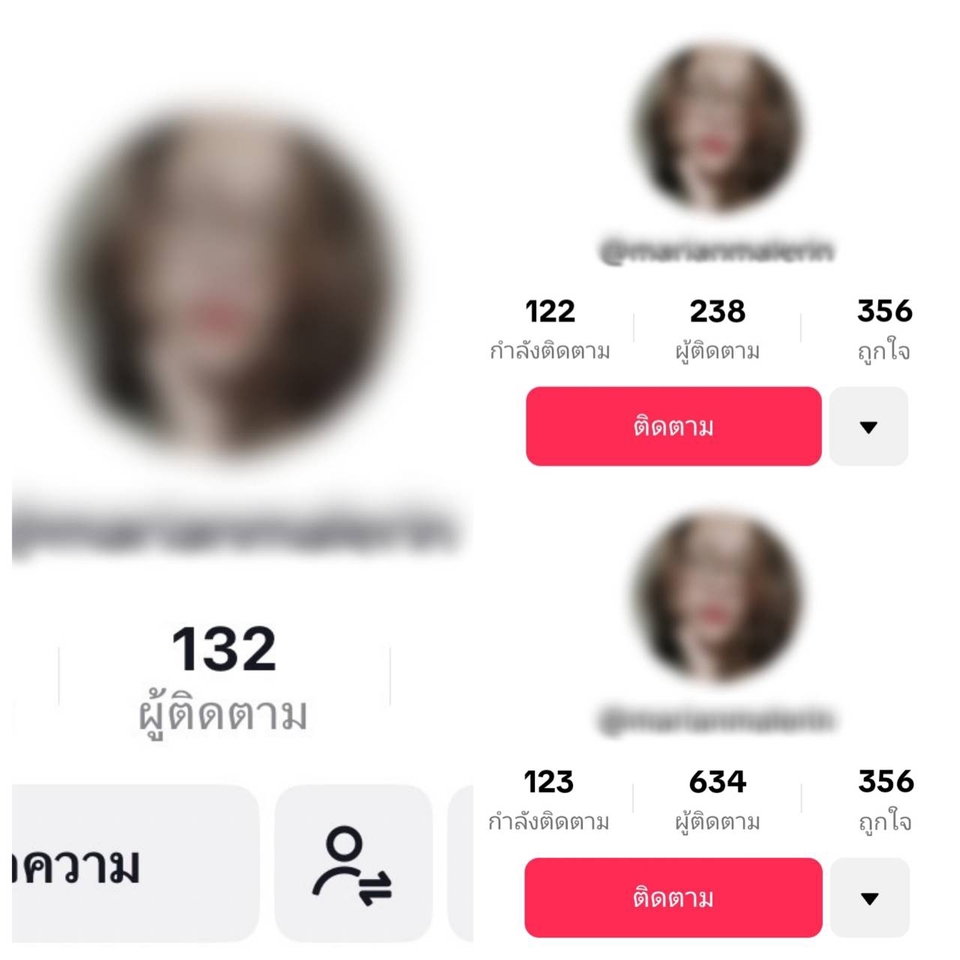The height and width of the screenshot is (960, 960).
Task: Tap the ติดตาม button under 634 followers
Action: coord(673,898)
